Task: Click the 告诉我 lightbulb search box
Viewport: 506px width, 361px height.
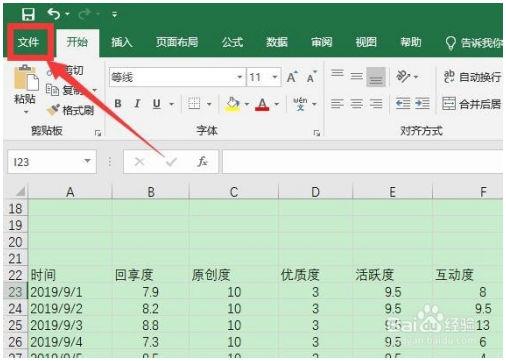Action: (x=473, y=43)
